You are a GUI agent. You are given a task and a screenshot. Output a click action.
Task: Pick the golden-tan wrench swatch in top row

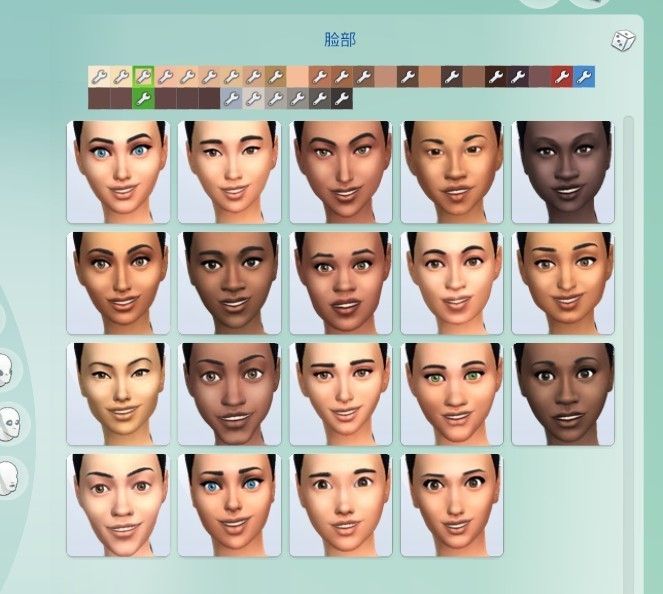point(275,77)
